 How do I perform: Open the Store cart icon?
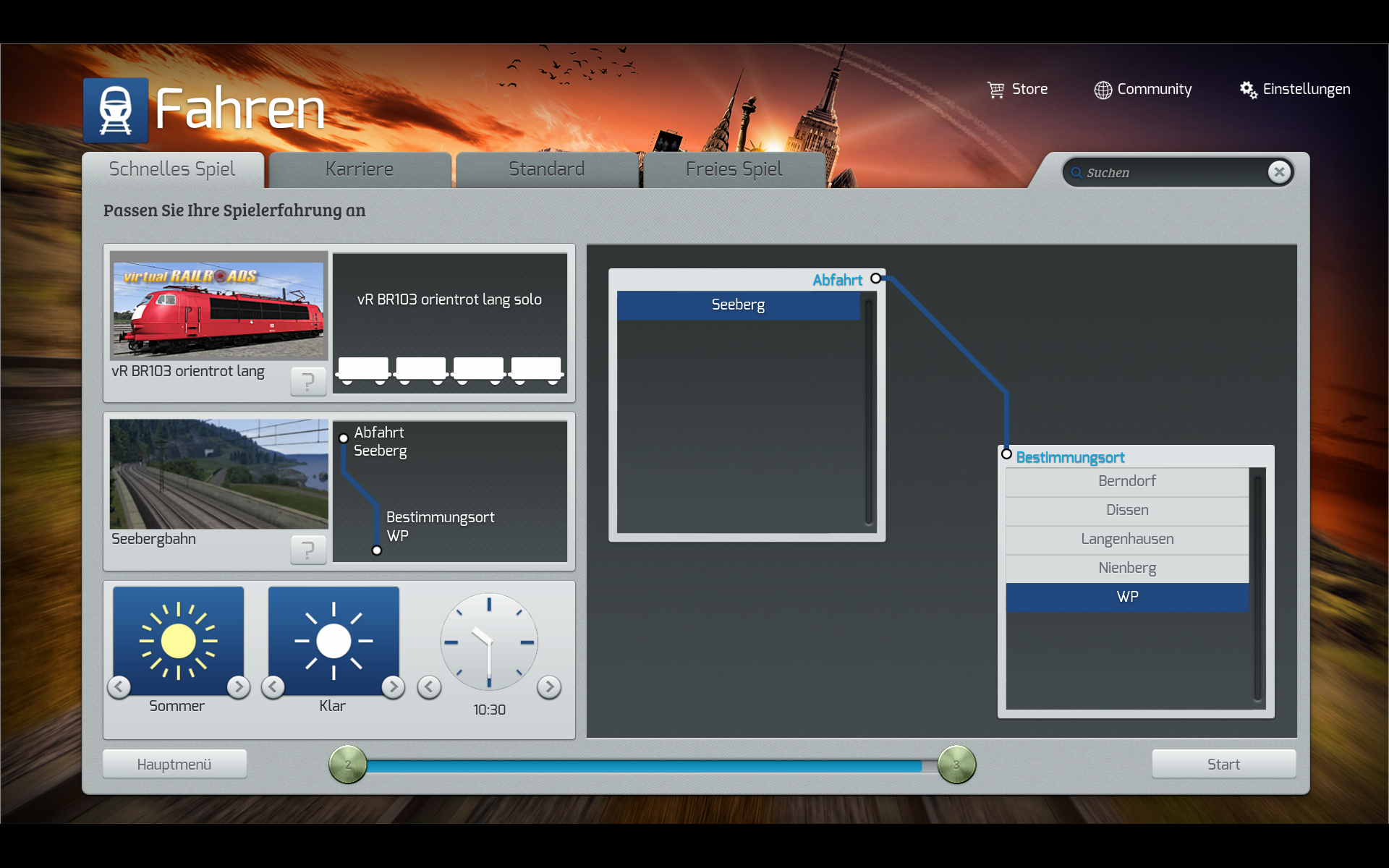(x=996, y=90)
